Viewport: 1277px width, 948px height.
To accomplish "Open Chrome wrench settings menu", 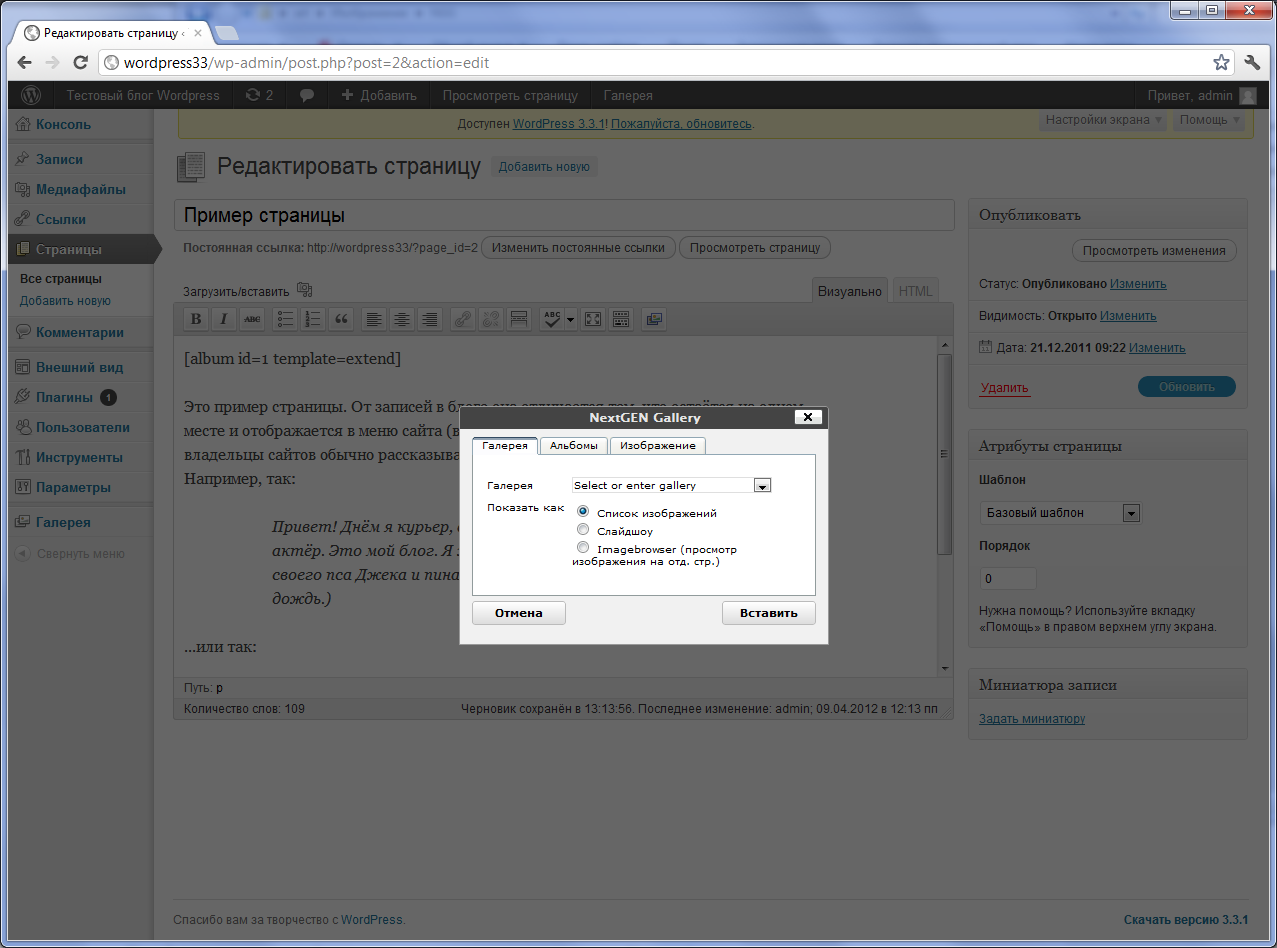I will (x=1252, y=62).
